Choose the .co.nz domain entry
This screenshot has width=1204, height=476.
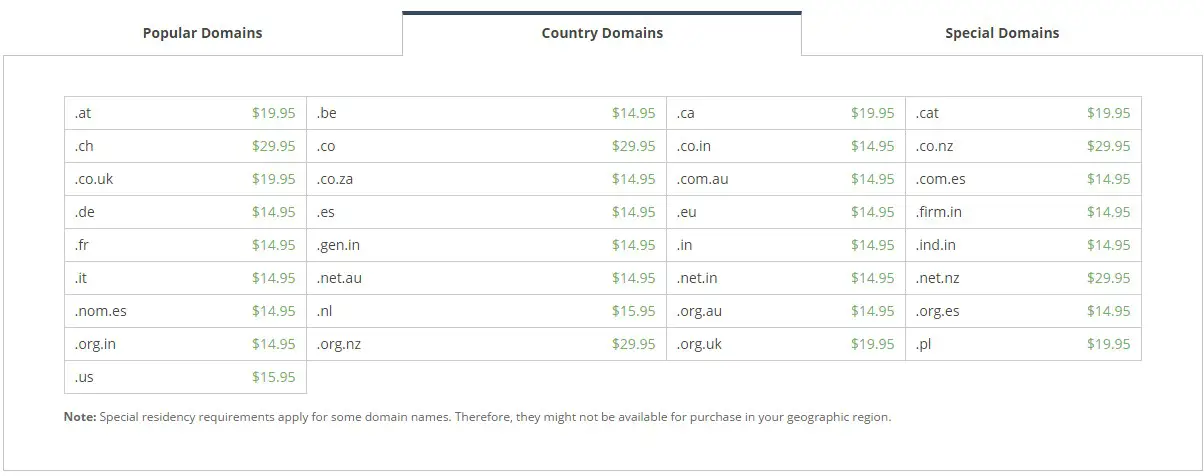[1023, 146]
